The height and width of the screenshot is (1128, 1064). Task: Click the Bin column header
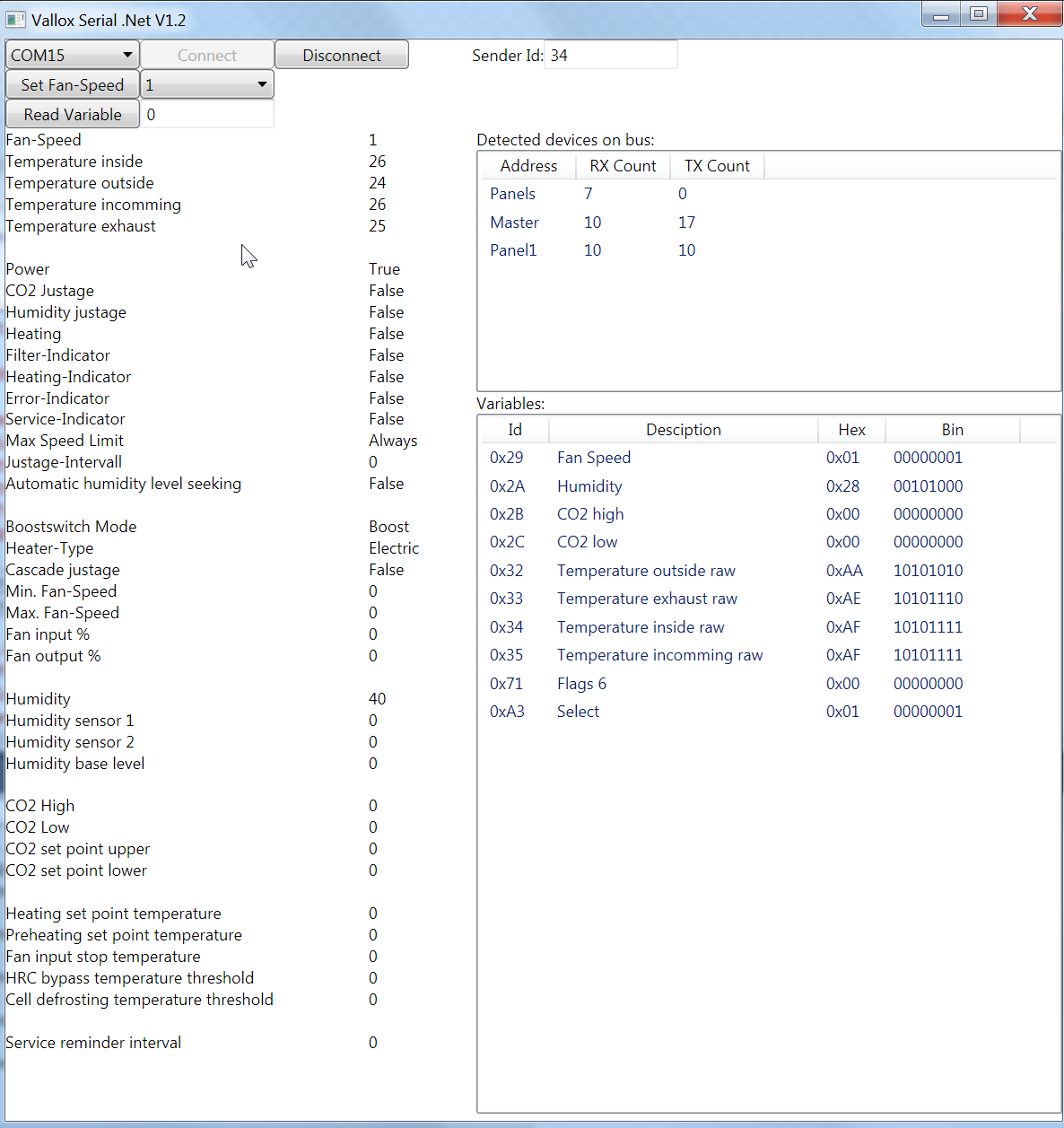tap(953, 430)
